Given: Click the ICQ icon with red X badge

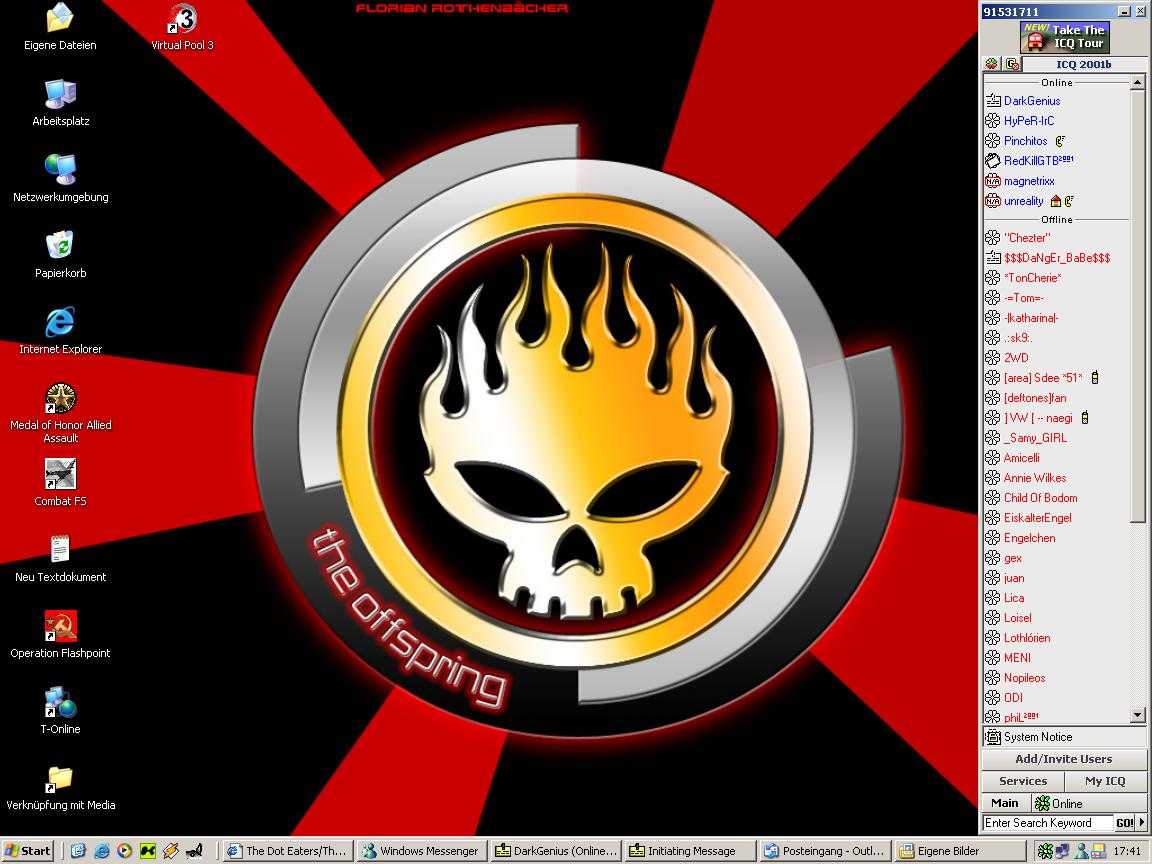Looking at the screenshot, I should pyautogui.click(x=1012, y=64).
